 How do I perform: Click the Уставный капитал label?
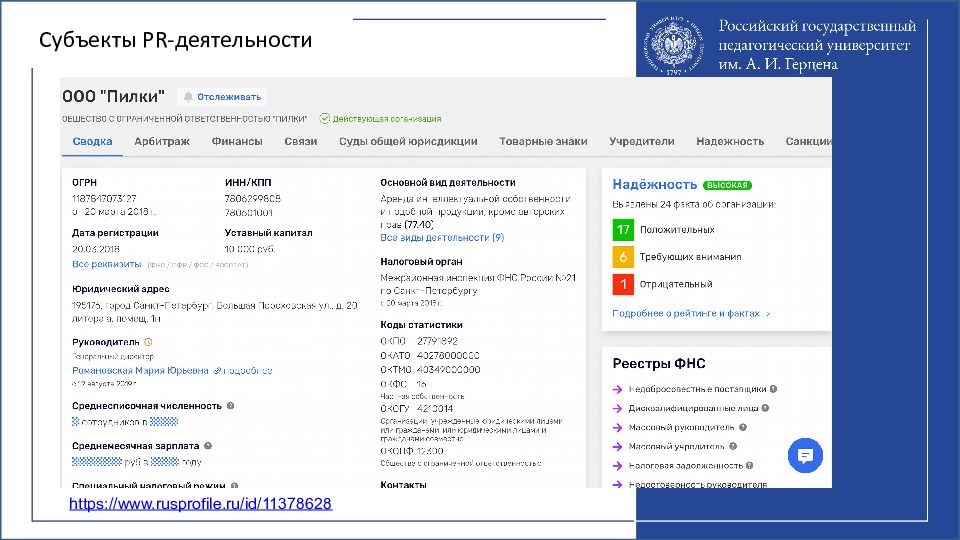pyautogui.click(x=268, y=233)
